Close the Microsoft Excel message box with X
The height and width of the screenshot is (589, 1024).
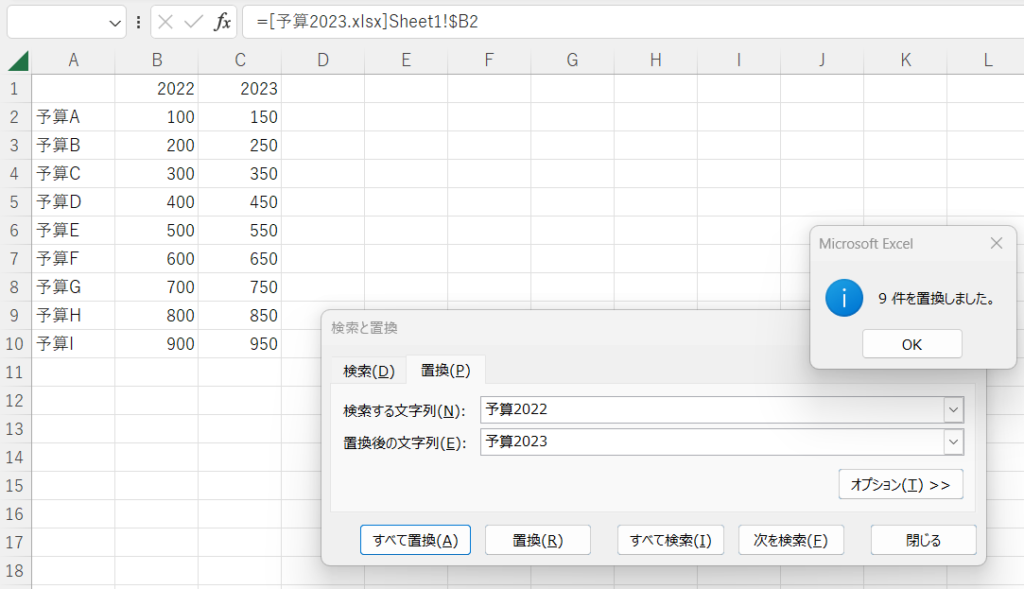pyautogui.click(x=996, y=243)
